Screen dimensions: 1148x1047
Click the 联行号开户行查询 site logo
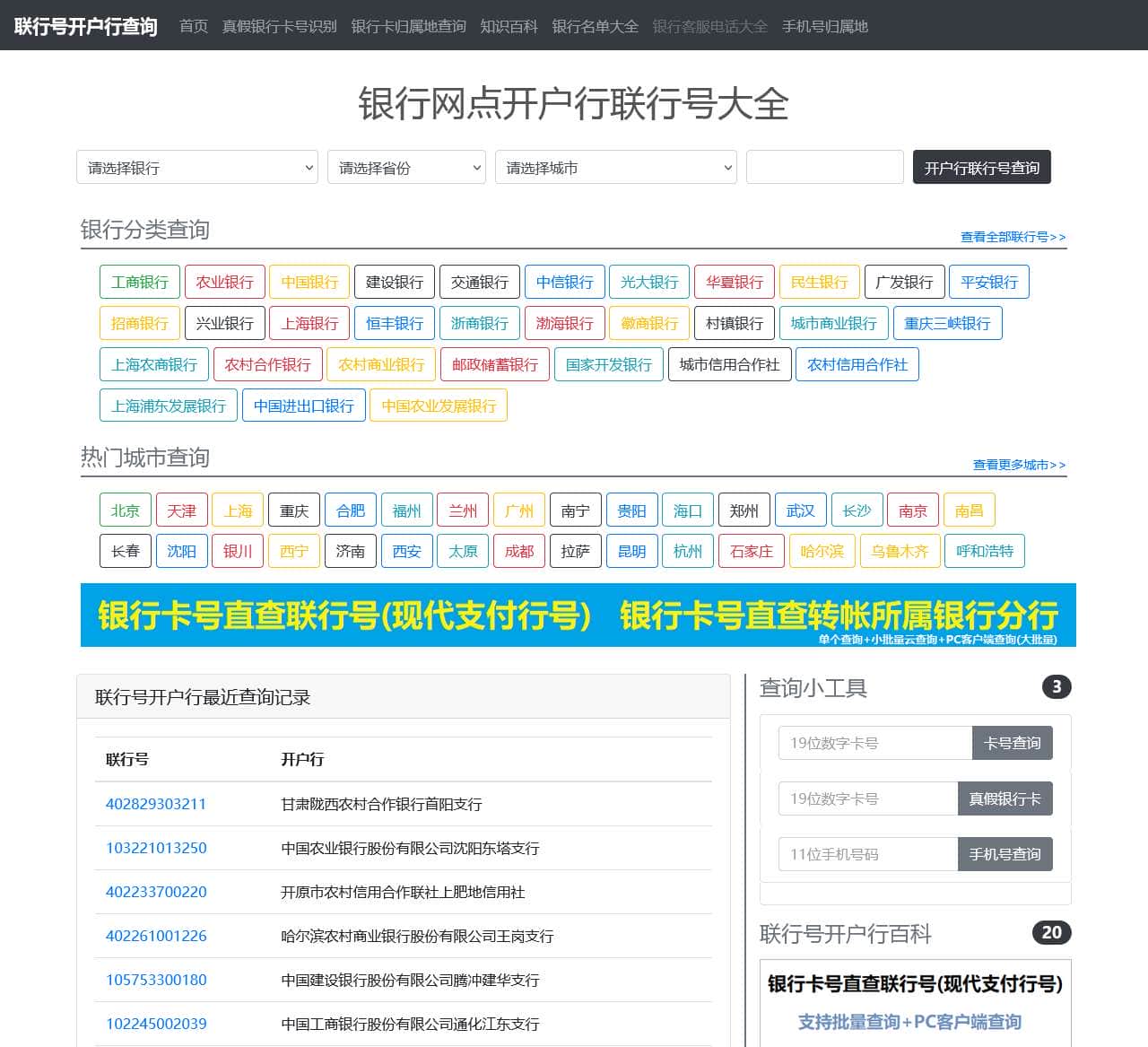point(86,26)
